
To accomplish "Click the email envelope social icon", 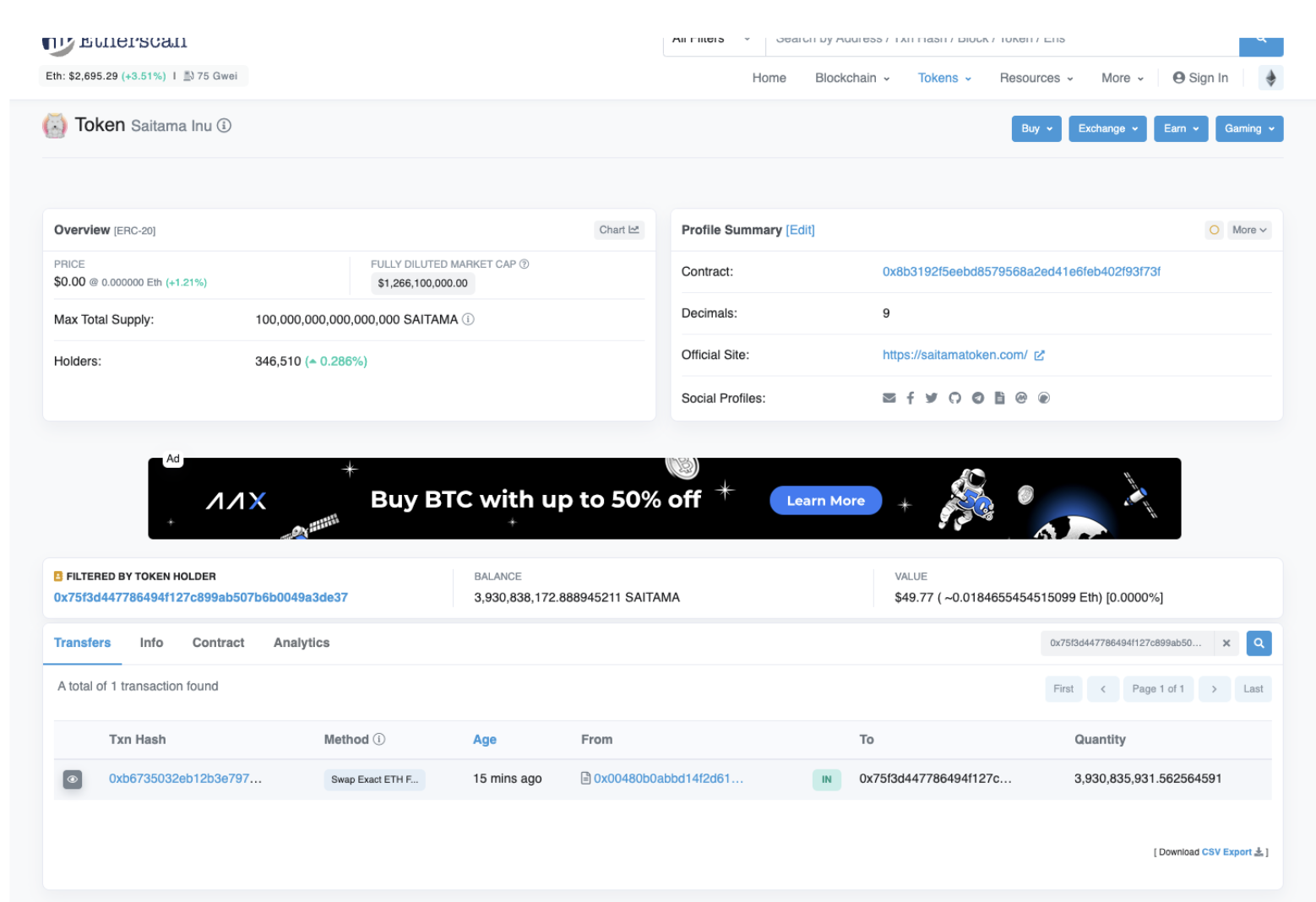I will point(889,398).
